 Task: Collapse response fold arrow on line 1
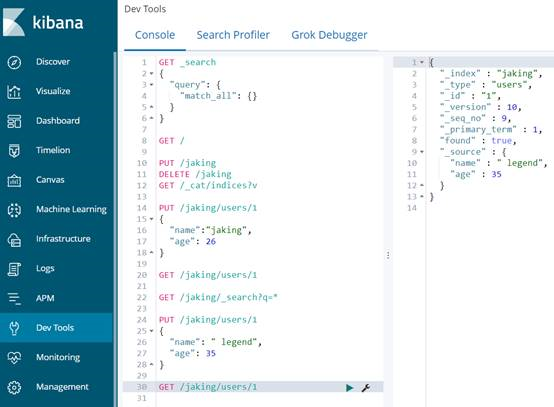coord(422,63)
